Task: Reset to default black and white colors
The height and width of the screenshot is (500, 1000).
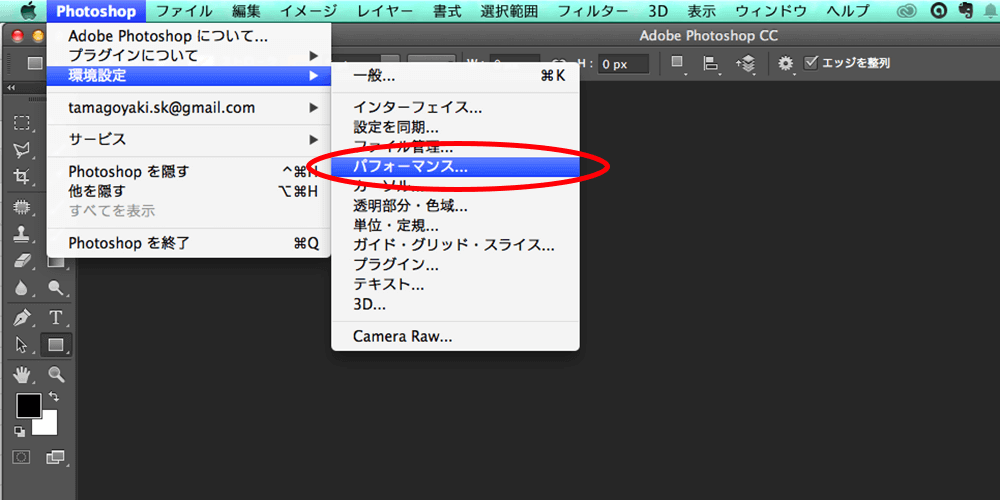Action: pyautogui.click(x=20, y=432)
